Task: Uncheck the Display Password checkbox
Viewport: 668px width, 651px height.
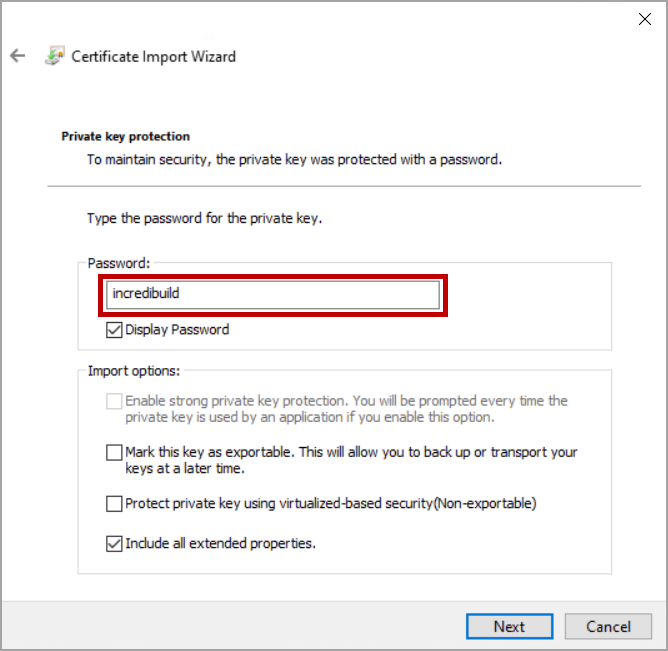Action: point(114,329)
